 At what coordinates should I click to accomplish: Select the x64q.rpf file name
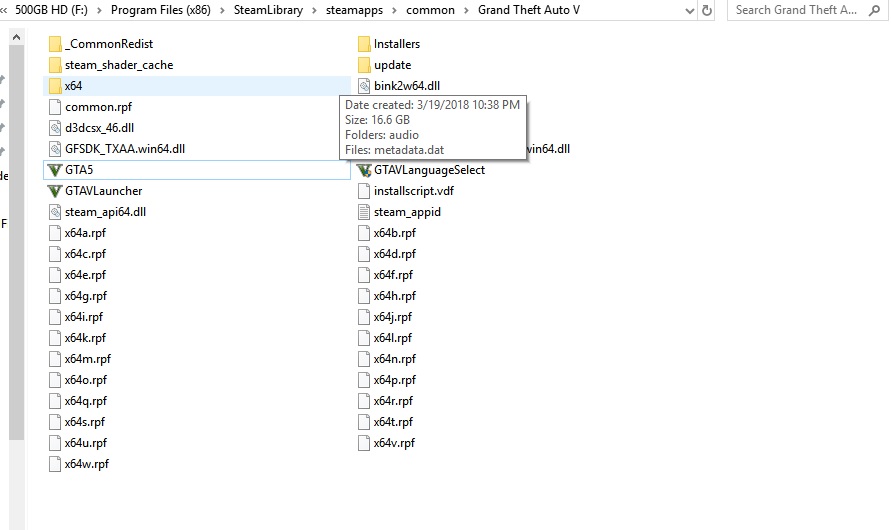pyautogui.click(x=86, y=401)
